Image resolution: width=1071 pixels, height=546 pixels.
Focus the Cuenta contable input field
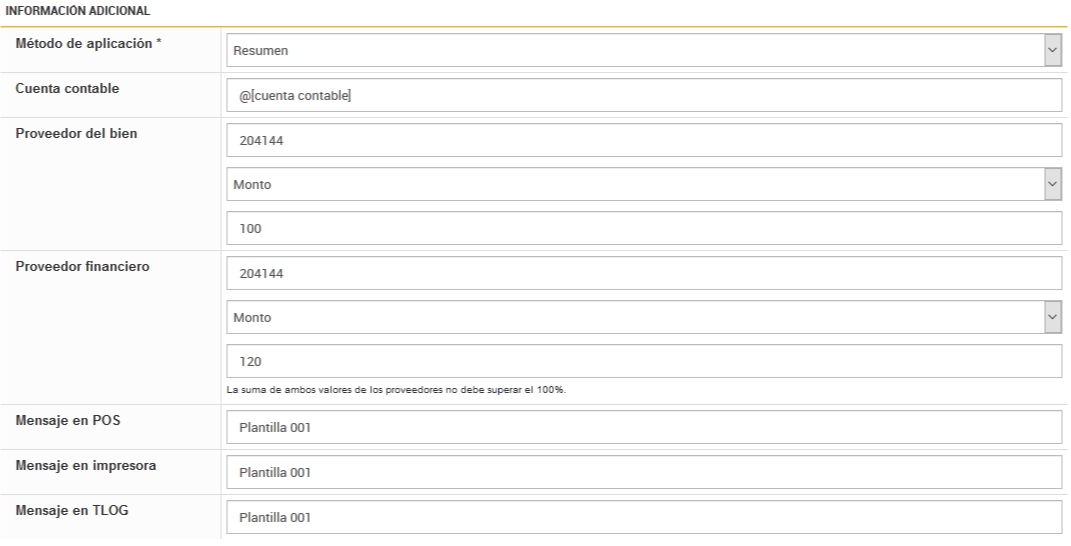click(643, 96)
